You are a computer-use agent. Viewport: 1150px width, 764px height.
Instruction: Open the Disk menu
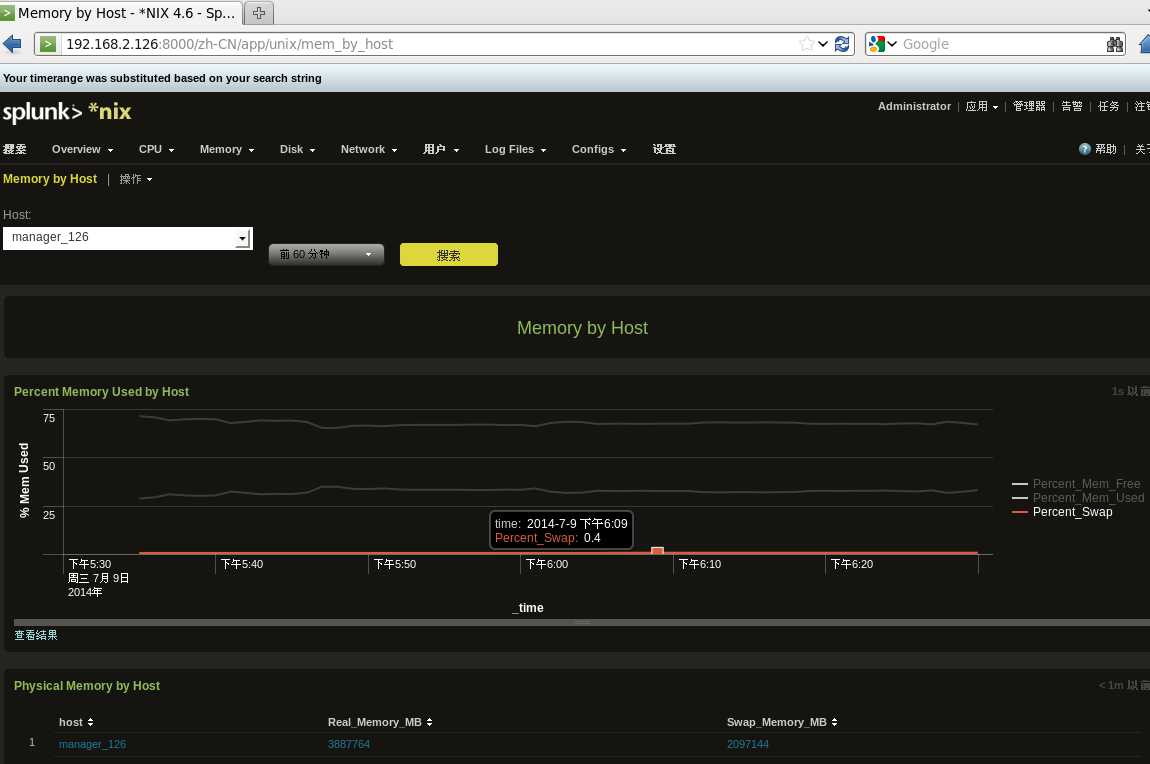[x=297, y=149]
